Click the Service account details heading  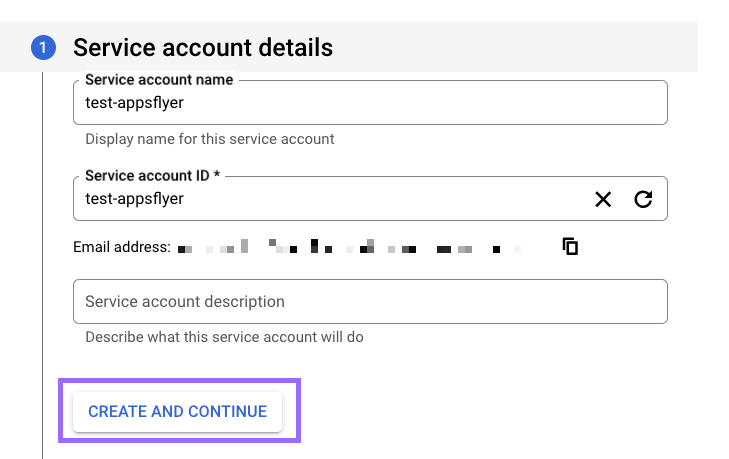pos(203,47)
